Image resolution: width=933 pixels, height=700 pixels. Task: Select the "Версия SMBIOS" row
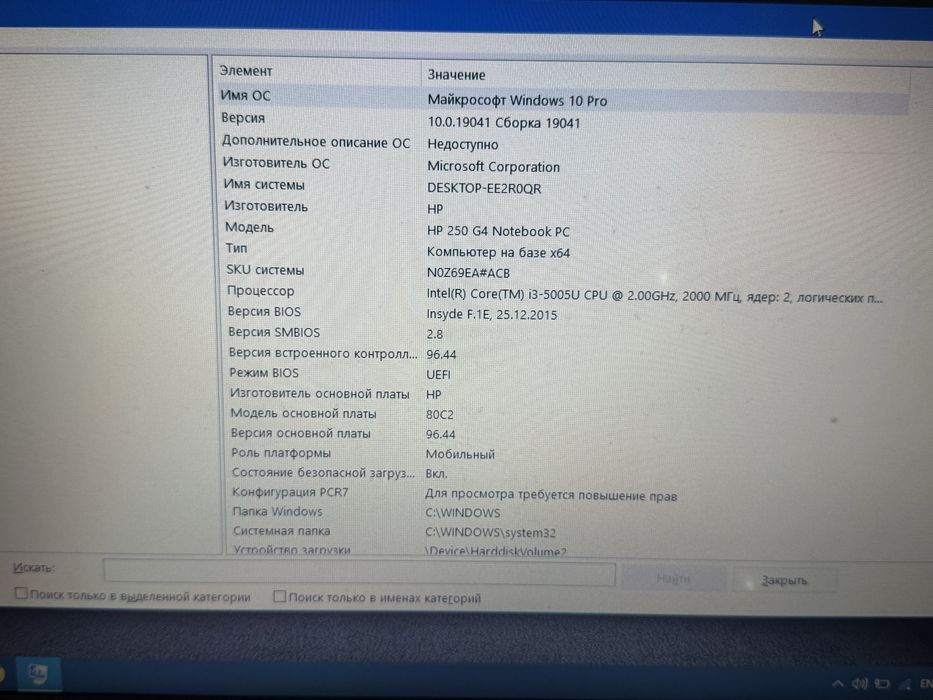coord(274,332)
